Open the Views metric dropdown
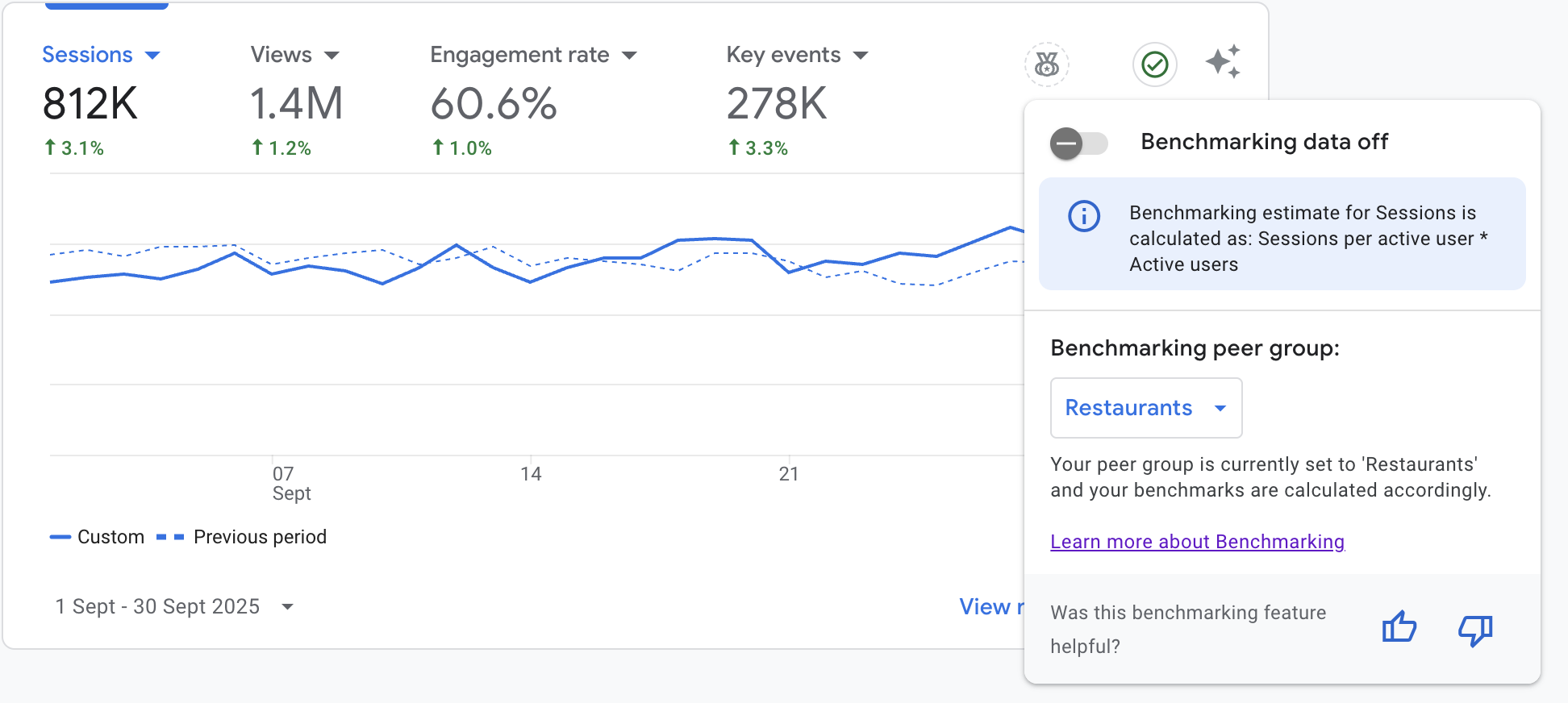Screen dimensions: 1568x703 [x=332, y=56]
